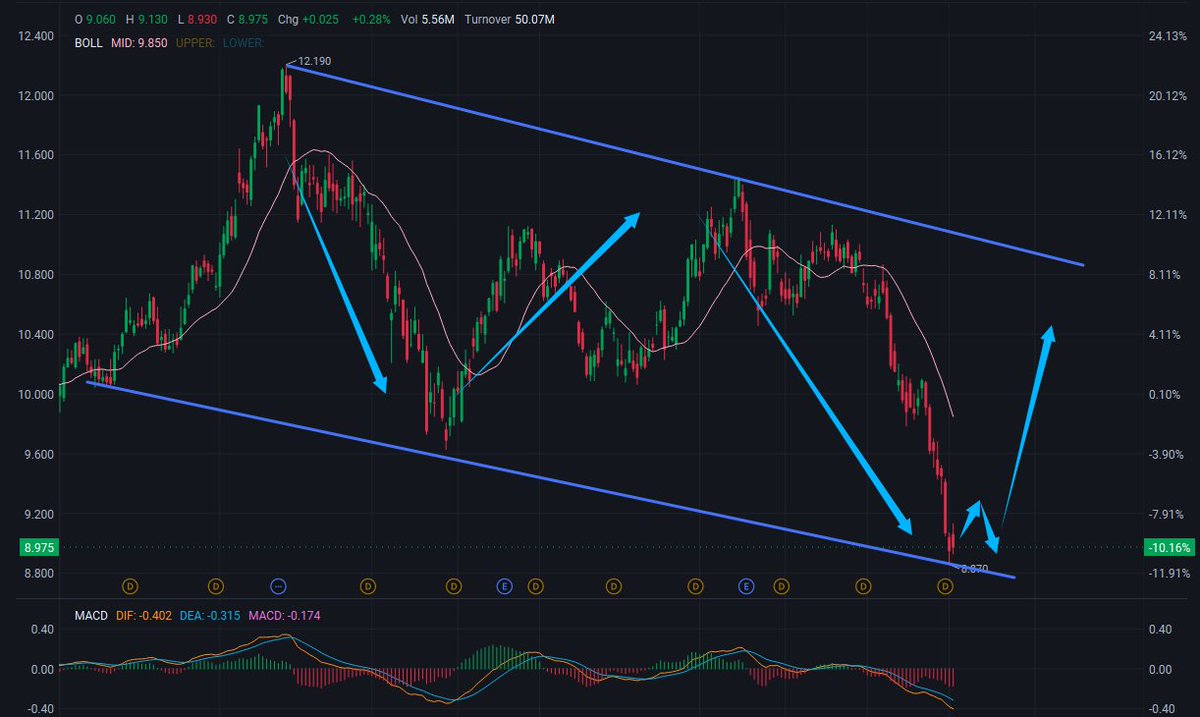Click the MACD: -0.174 value
This screenshot has height=717, width=1200.
(287, 615)
